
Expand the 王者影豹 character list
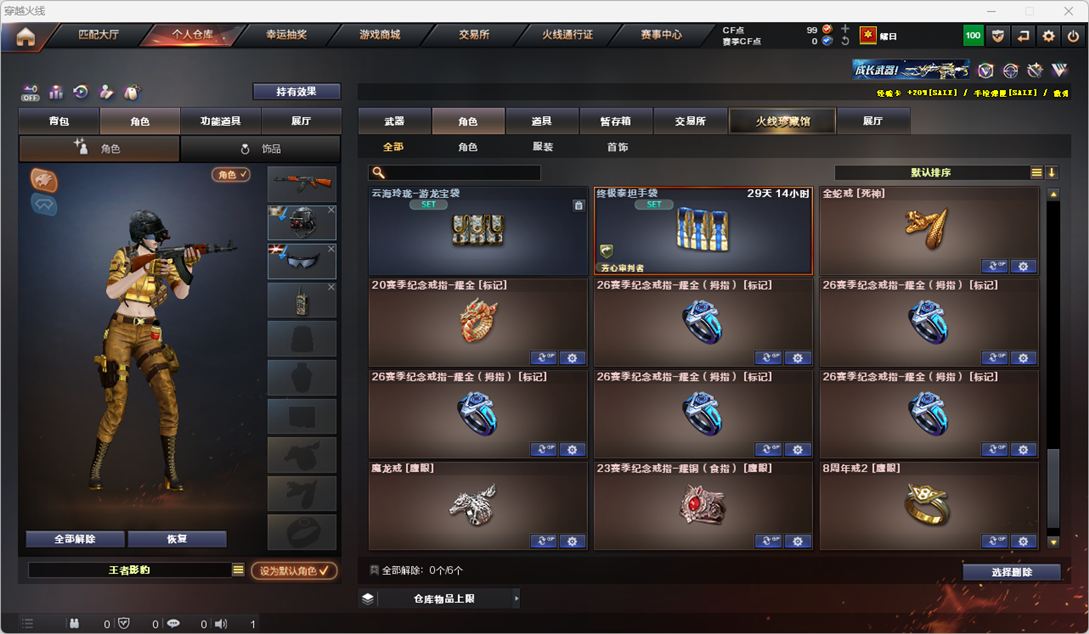click(238, 569)
